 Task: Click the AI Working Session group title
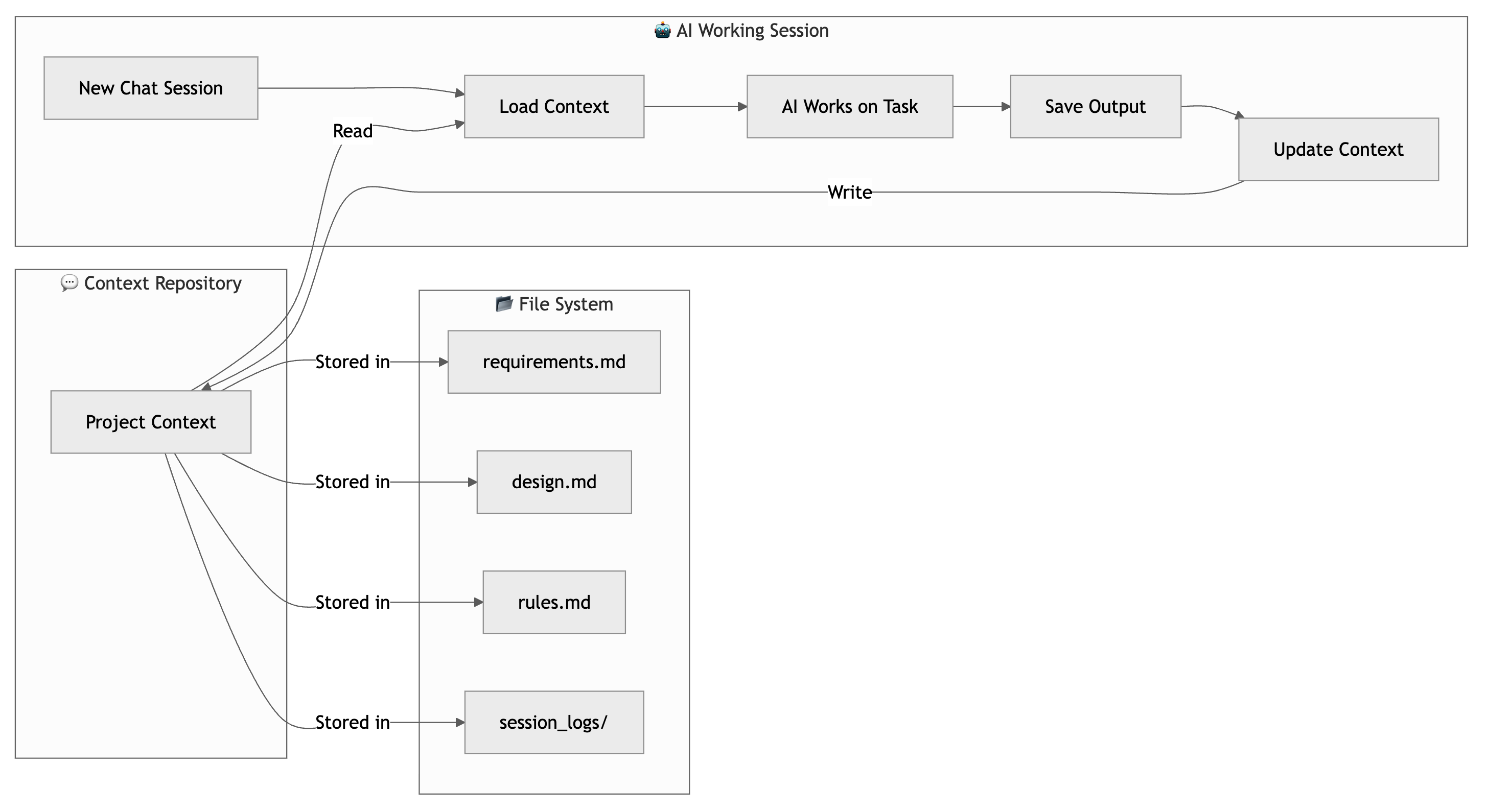point(752,30)
